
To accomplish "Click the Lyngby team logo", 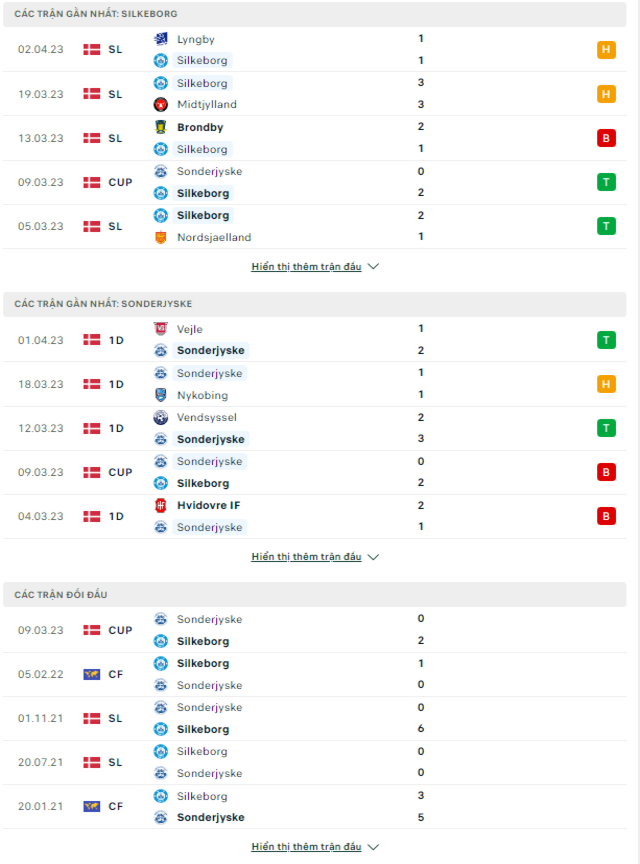I will pyautogui.click(x=160, y=39).
